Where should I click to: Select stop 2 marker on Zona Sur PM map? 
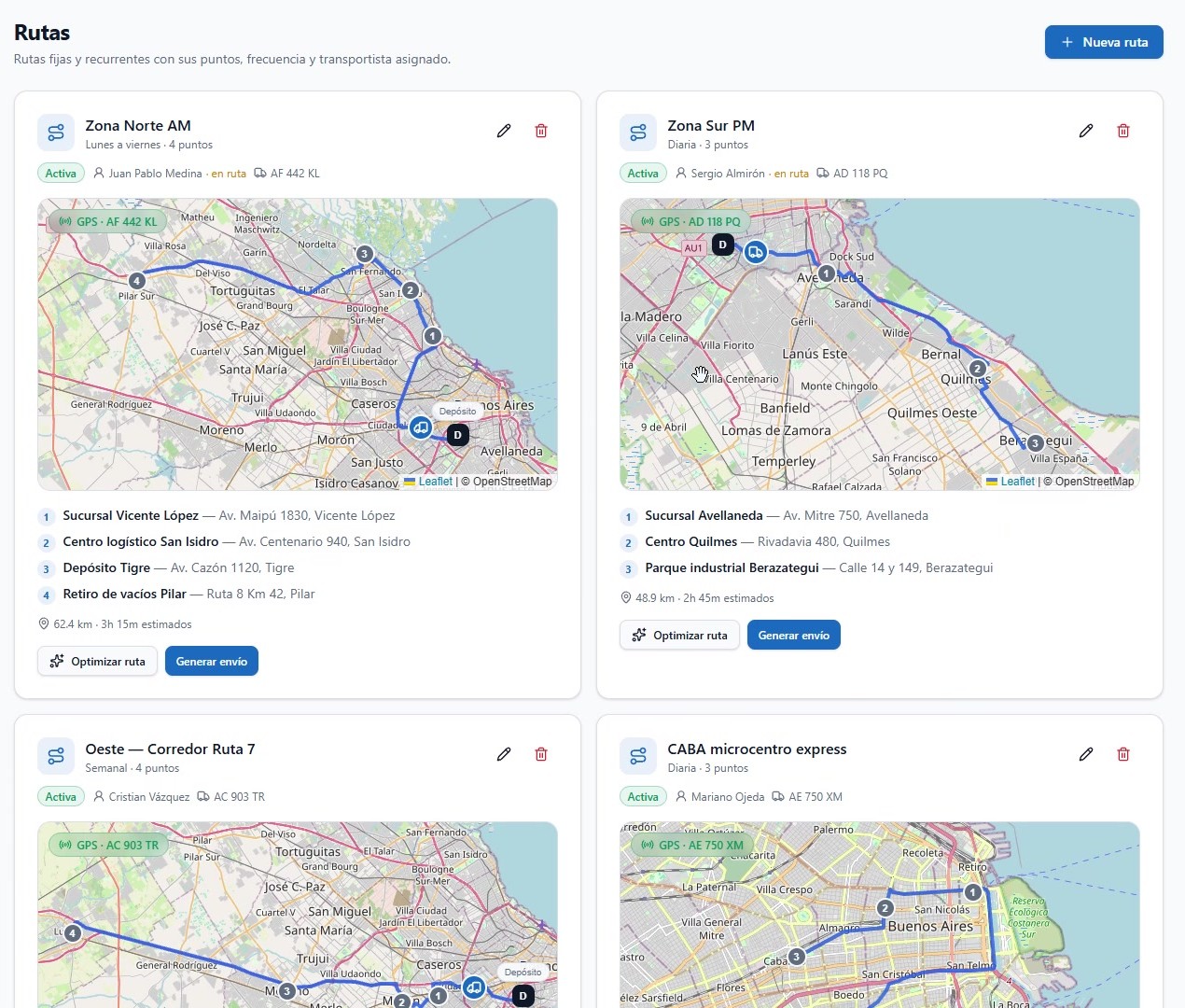(x=977, y=369)
